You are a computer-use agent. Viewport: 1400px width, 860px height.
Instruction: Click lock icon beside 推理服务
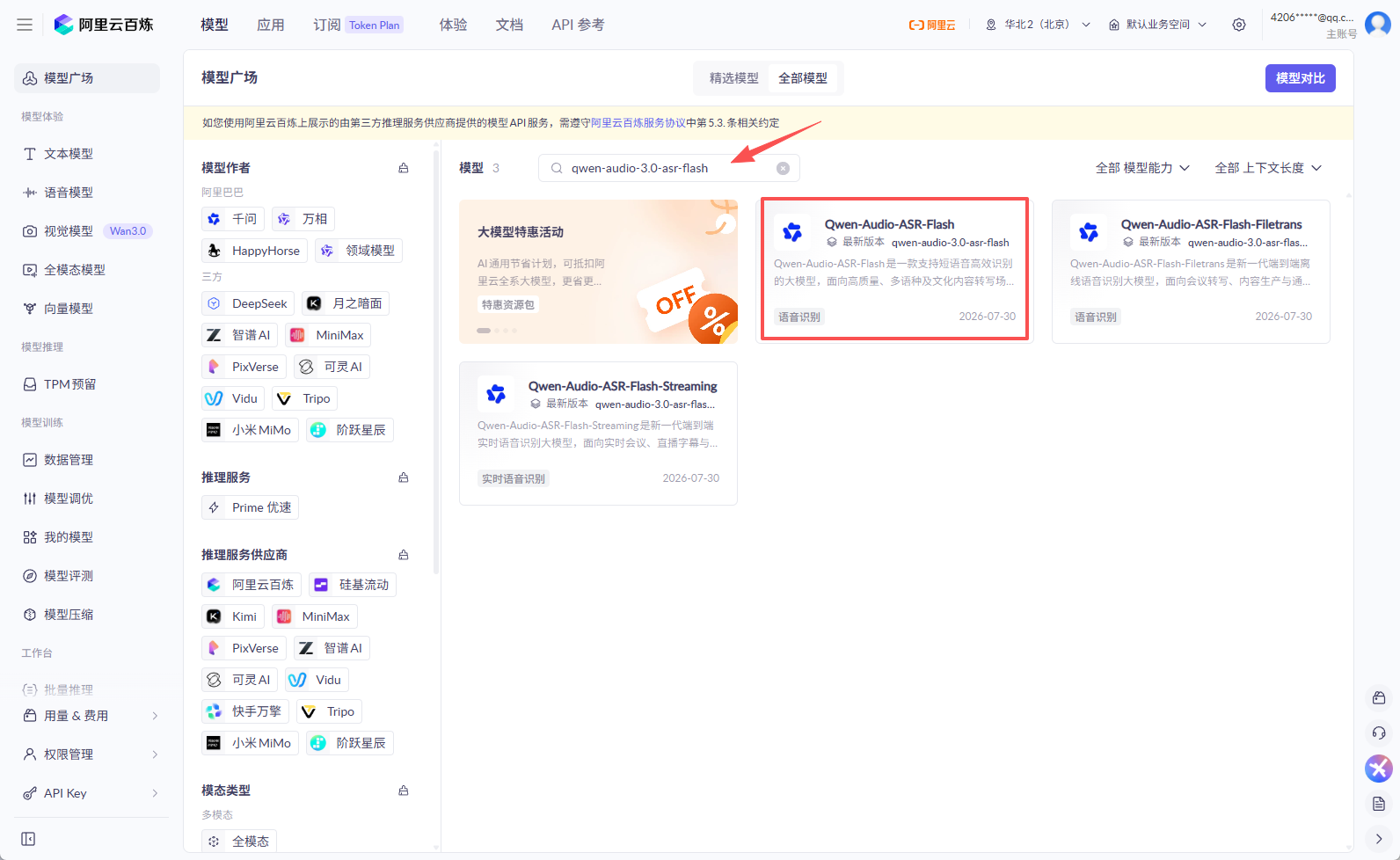point(404,477)
